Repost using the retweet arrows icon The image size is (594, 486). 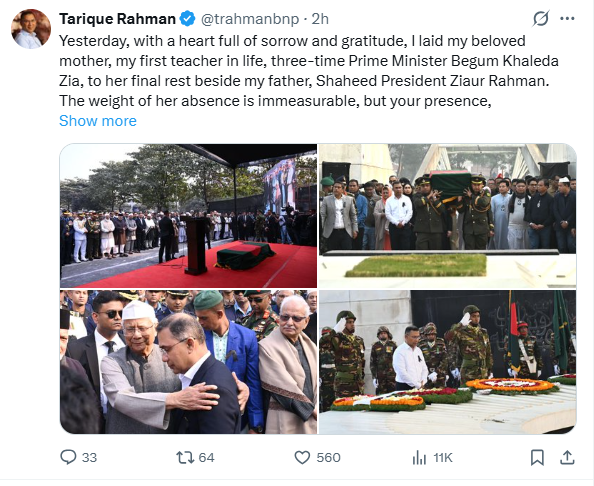coord(185,457)
